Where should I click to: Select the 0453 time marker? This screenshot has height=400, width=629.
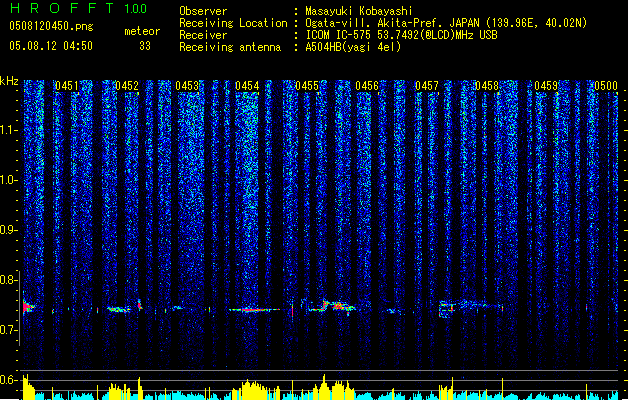[x=187, y=86]
